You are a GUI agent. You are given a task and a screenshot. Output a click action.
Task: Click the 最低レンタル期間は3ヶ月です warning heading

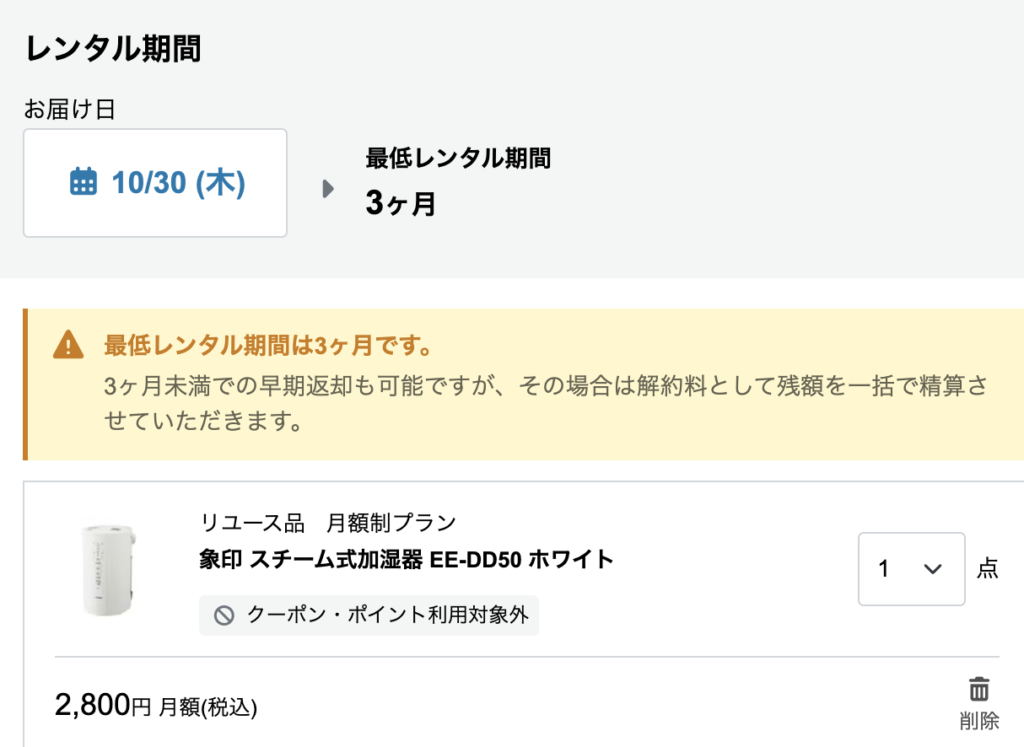coord(268,346)
